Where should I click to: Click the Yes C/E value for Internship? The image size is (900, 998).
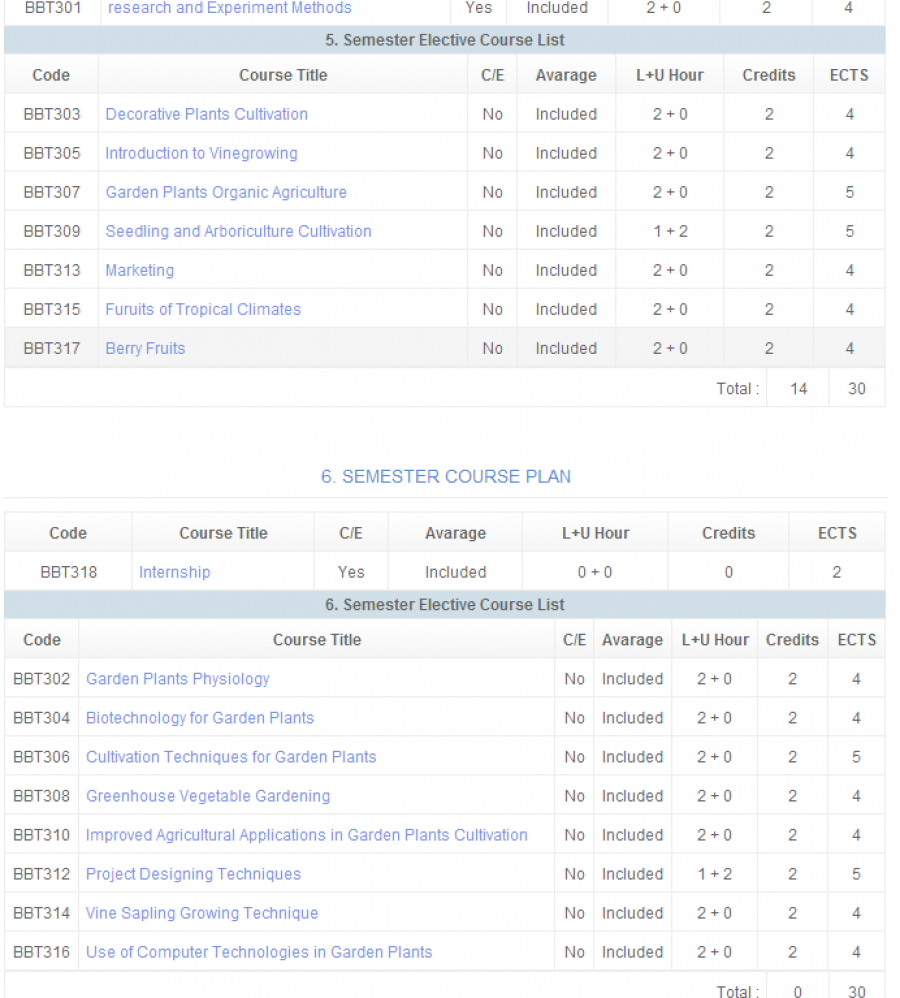tap(351, 572)
